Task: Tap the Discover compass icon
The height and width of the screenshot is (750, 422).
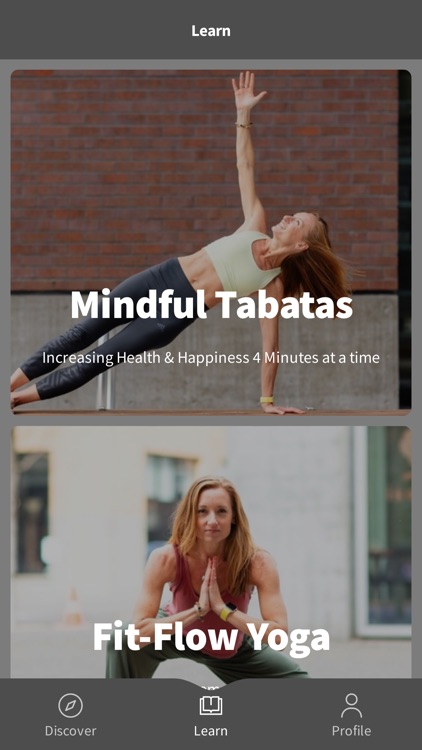Action: point(70,706)
